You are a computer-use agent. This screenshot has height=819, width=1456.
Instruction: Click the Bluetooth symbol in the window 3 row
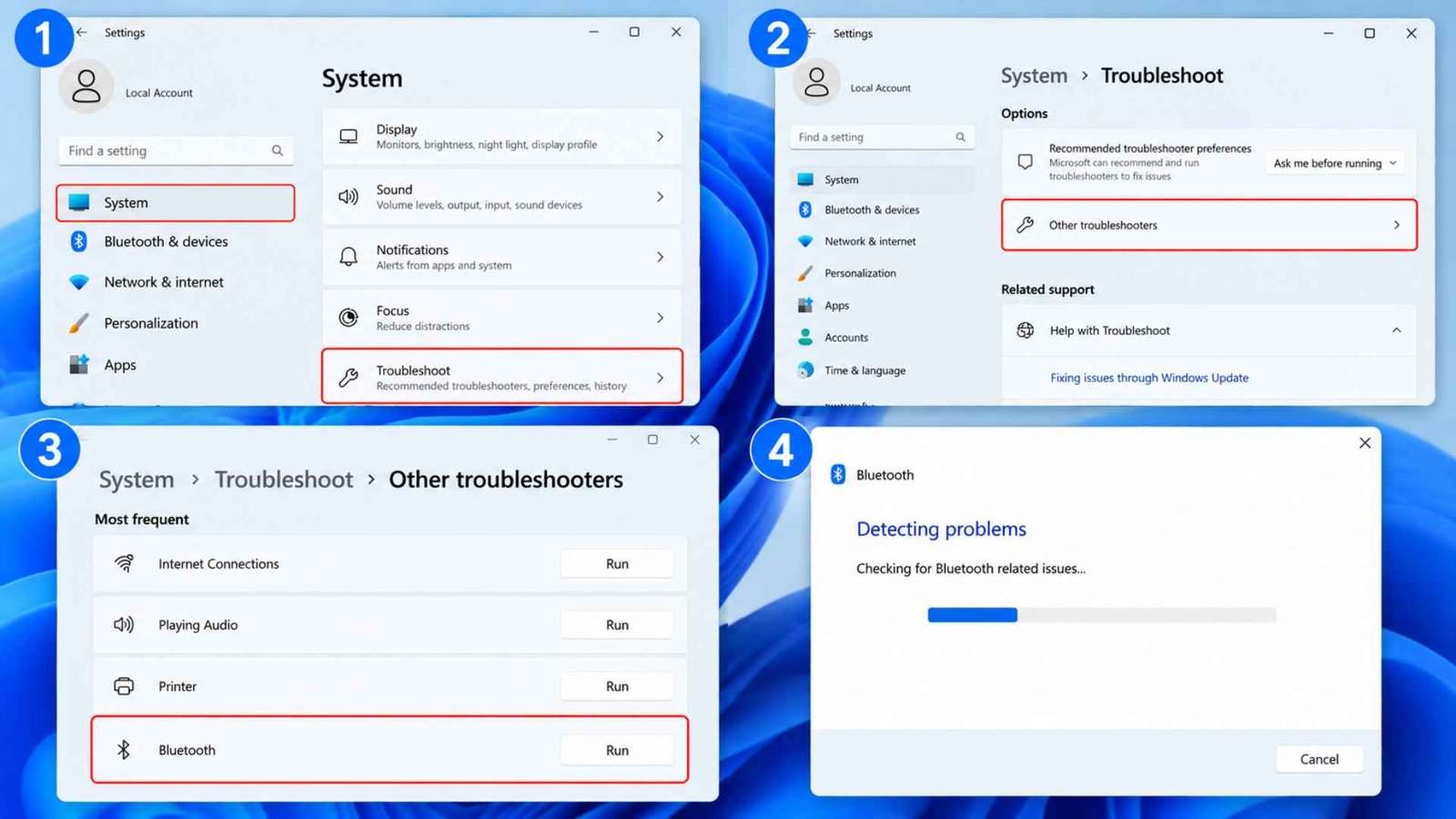[124, 750]
